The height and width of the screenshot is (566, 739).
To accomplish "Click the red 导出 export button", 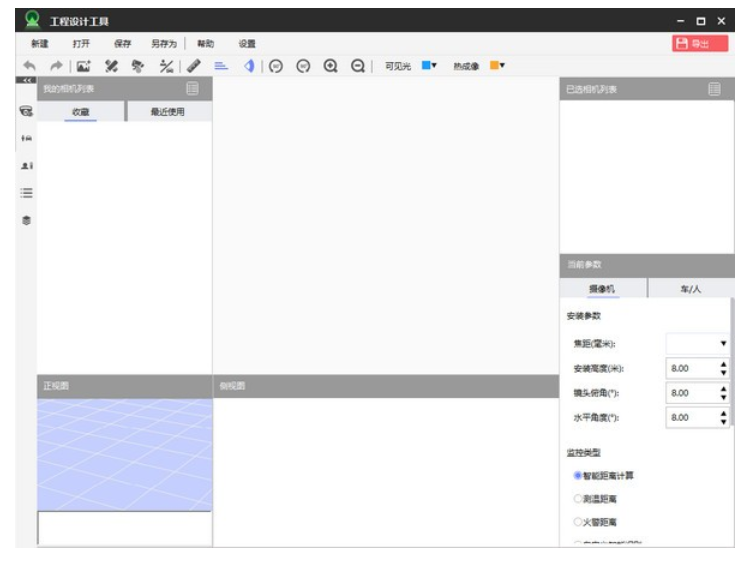I will pyautogui.click(x=700, y=44).
